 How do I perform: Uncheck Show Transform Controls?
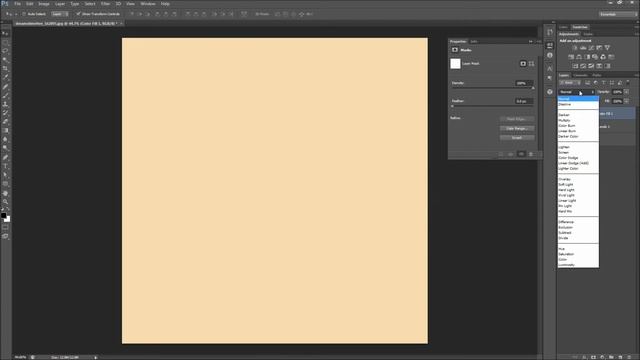point(78,14)
